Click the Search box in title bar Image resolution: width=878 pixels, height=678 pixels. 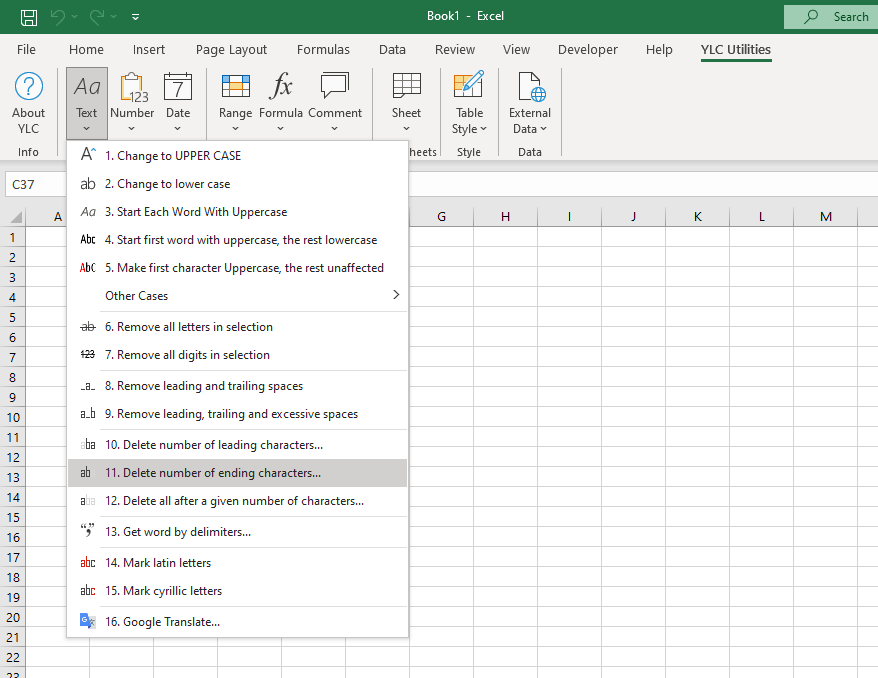(x=830, y=16)
